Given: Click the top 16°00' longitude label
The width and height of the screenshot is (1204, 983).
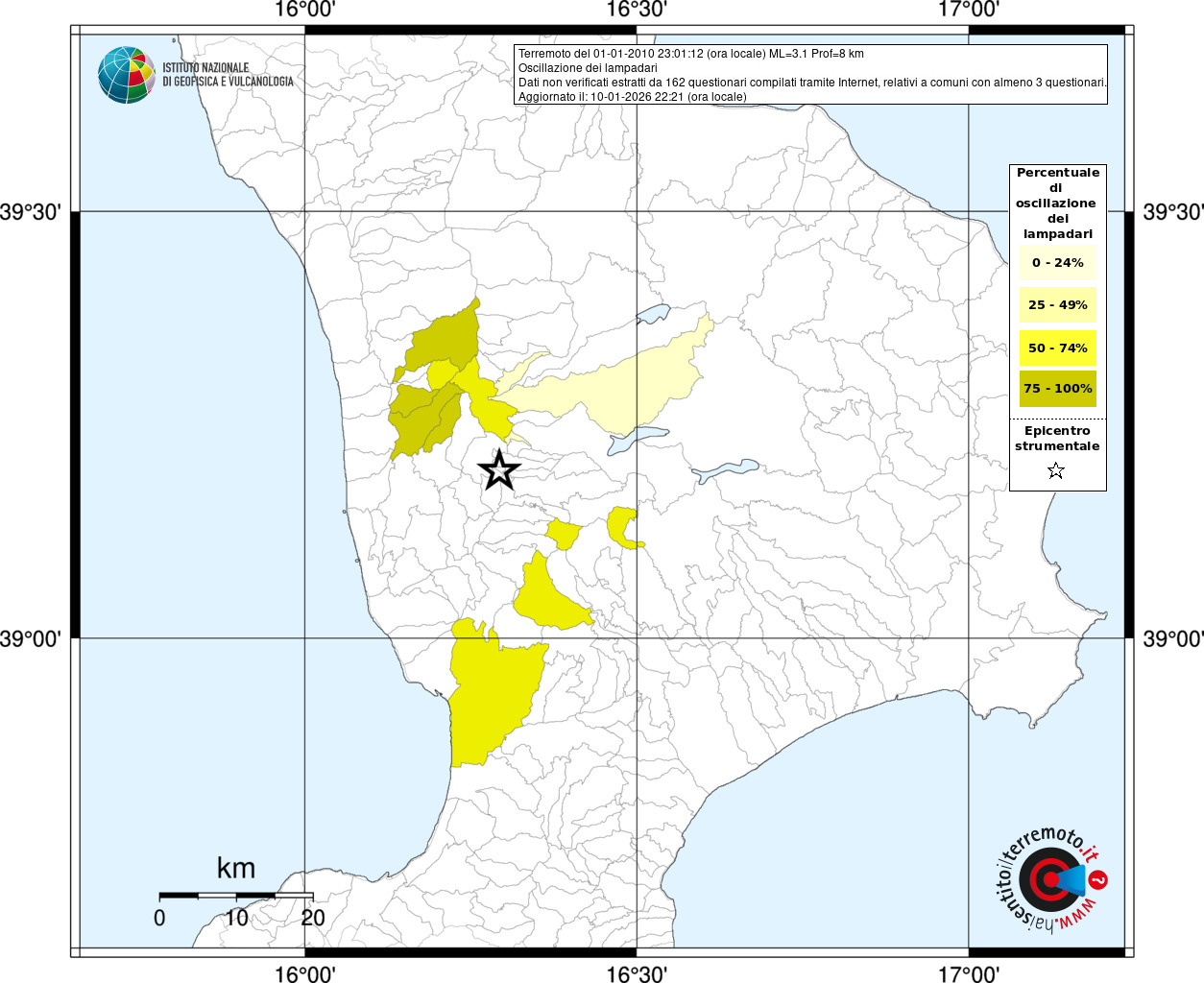Looking at the screenshot, I should [x=304, y=10].
